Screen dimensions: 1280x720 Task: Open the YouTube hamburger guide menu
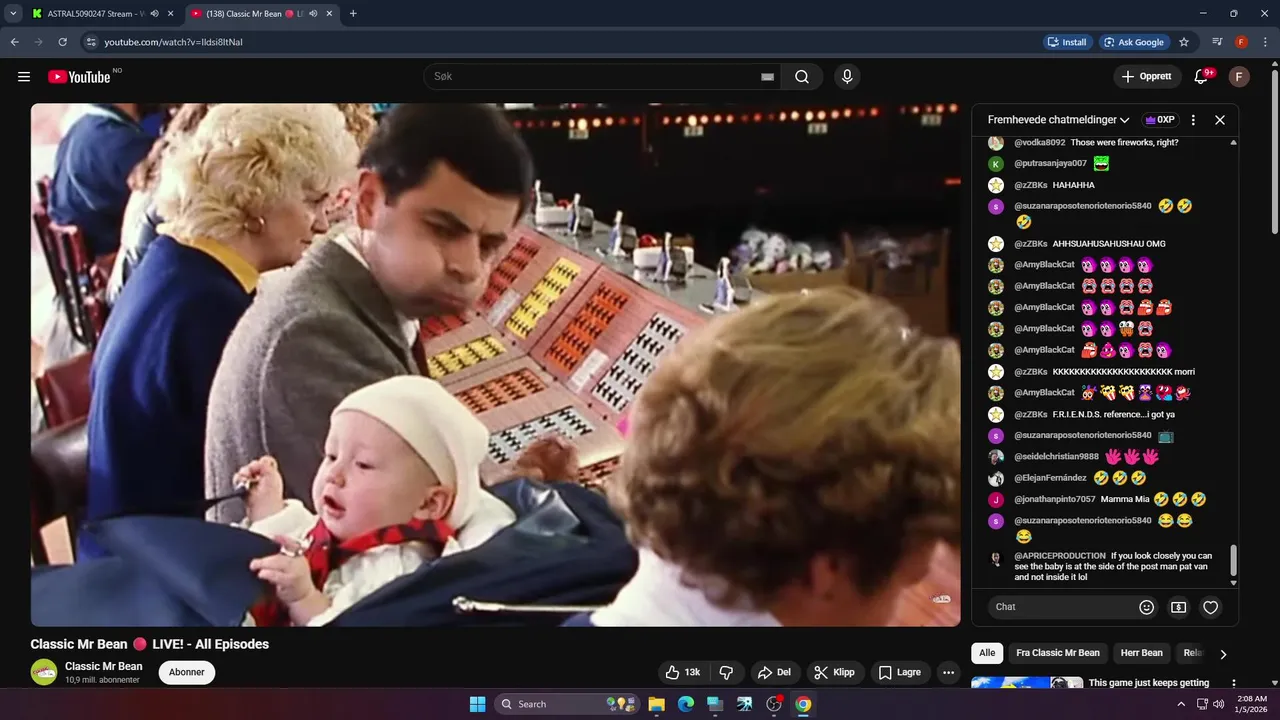[x=24, y=77]
